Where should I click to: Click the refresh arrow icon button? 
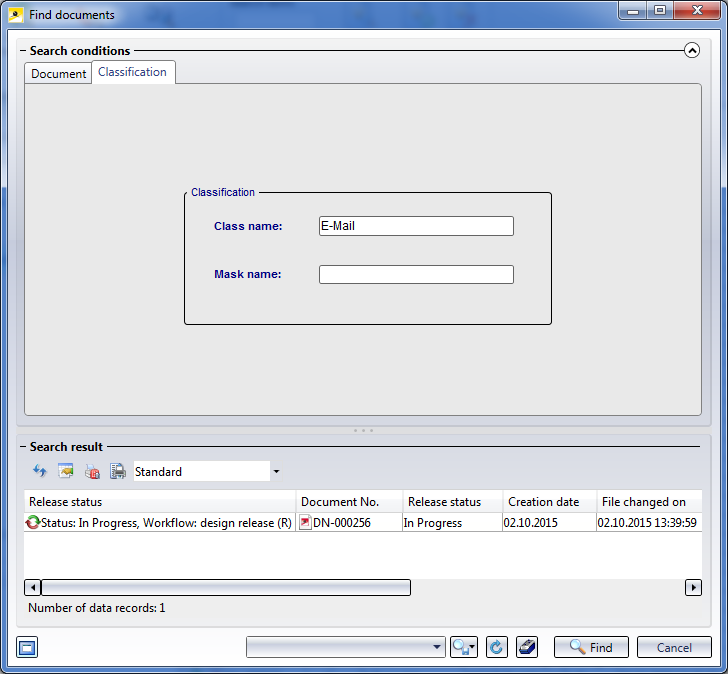coord(496,647)
